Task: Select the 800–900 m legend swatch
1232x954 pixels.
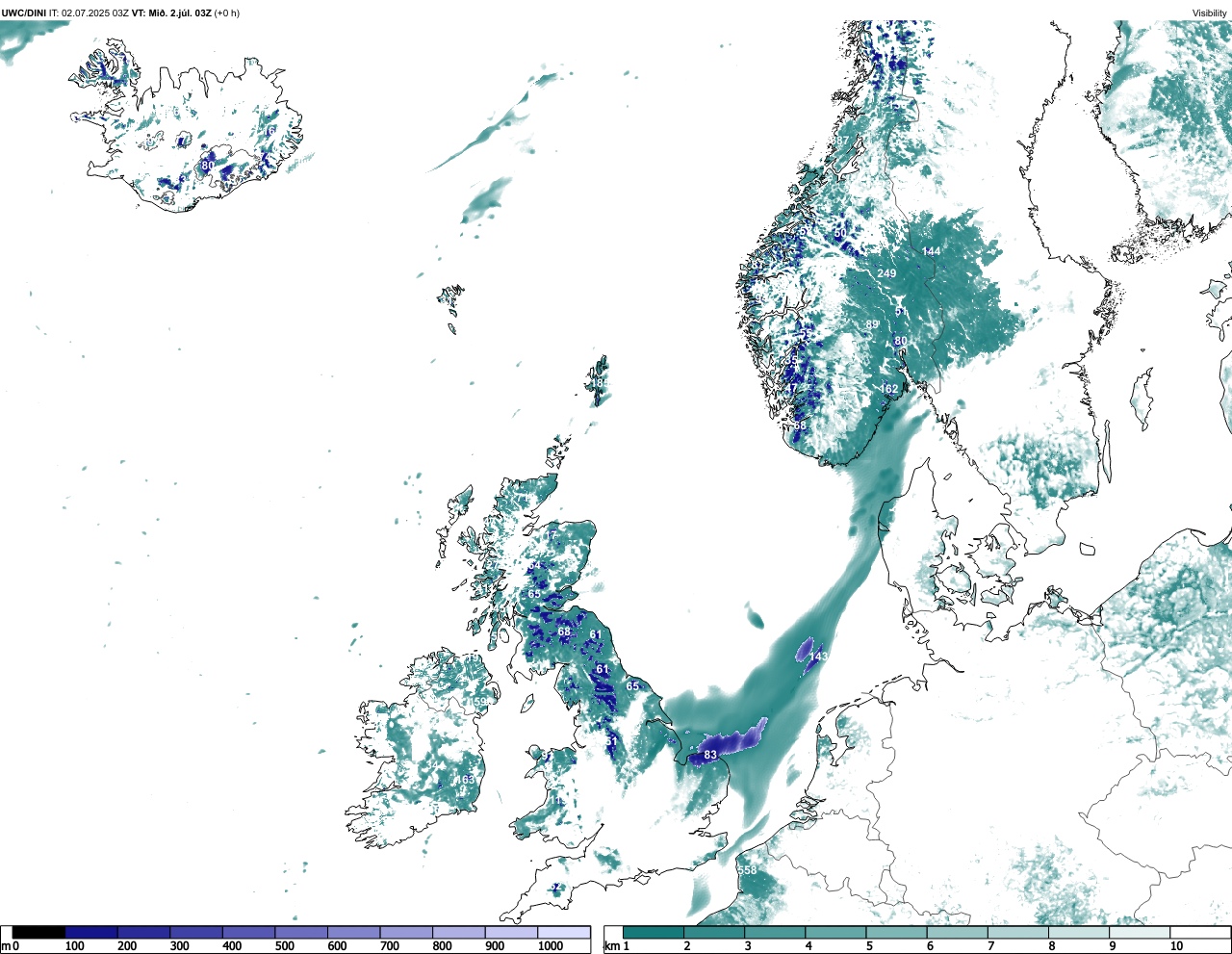Action: 459,932
